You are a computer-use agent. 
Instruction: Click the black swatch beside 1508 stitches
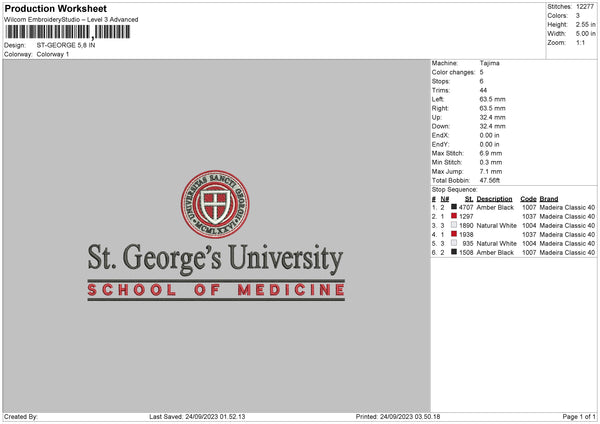(x=454, y=252)
